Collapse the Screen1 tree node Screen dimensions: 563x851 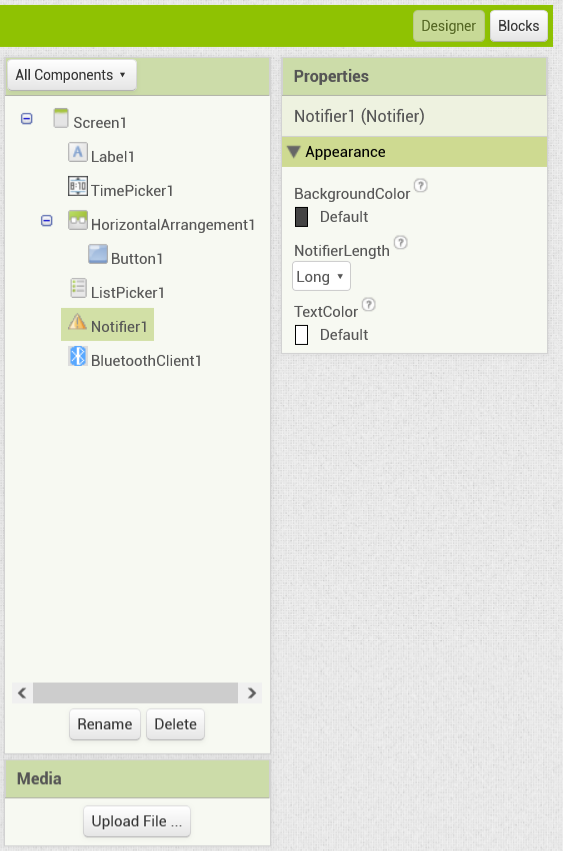pos(27,118)
